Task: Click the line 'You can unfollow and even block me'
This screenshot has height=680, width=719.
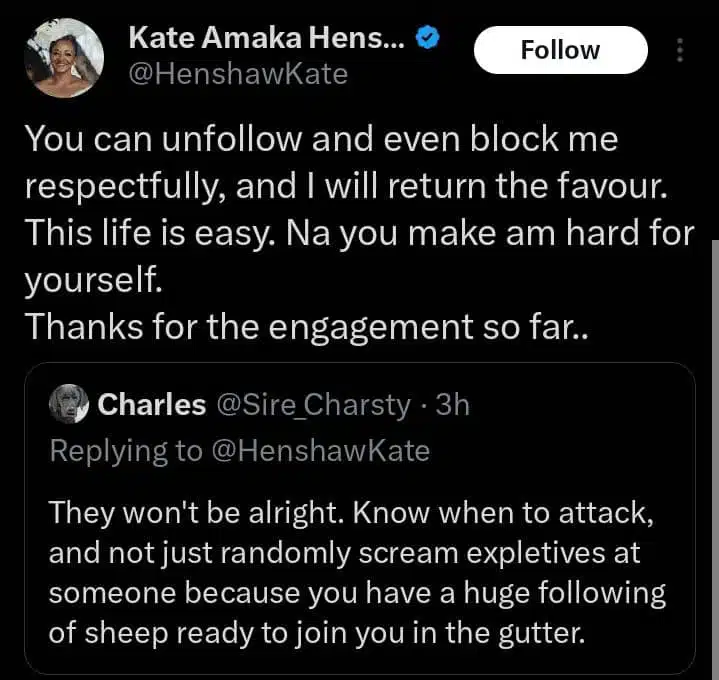Action: 320,140
